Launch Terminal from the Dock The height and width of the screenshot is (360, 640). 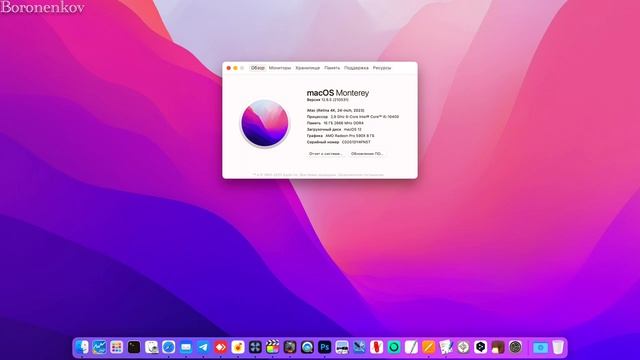[x=134, y=347]
